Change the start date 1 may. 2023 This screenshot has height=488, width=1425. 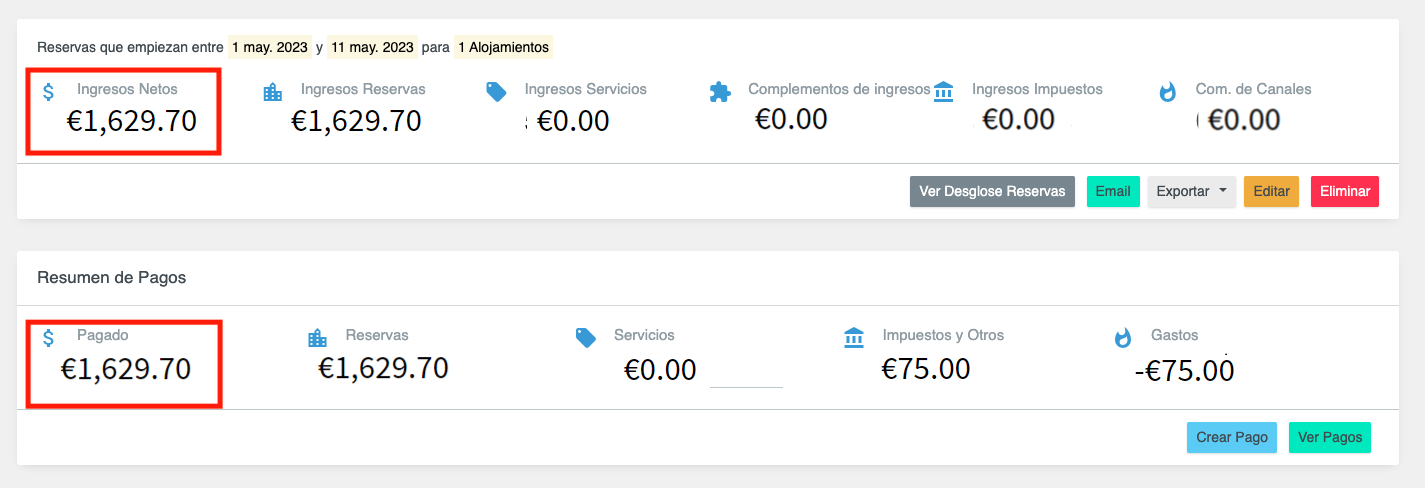click(x=269, y=47)
